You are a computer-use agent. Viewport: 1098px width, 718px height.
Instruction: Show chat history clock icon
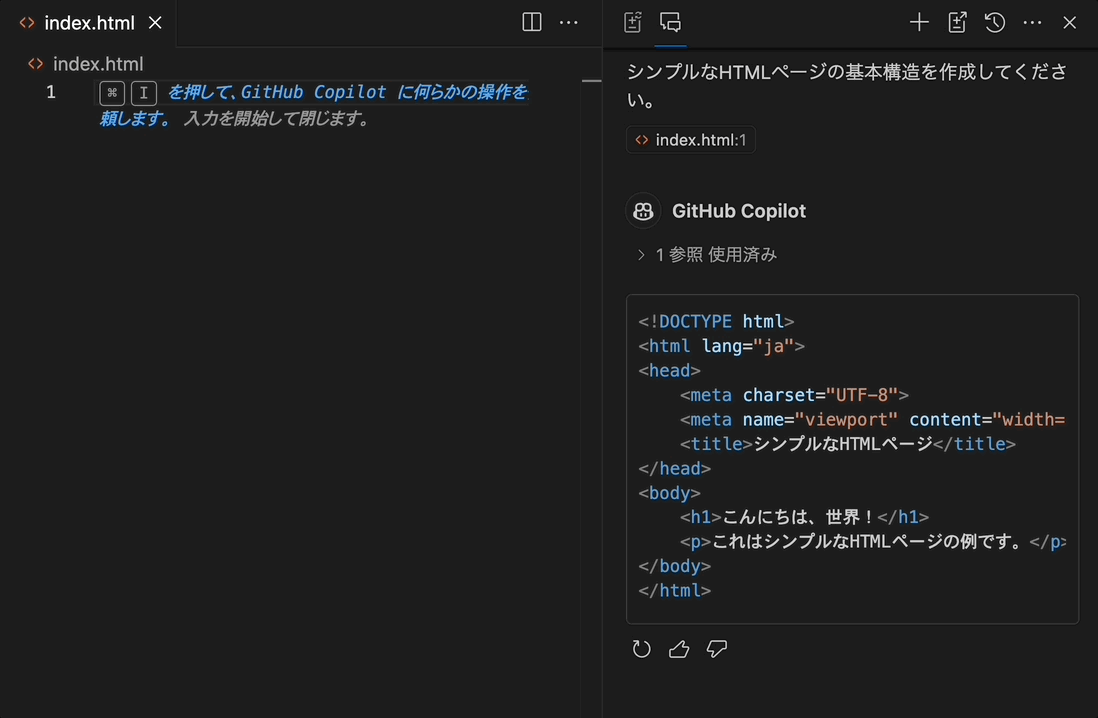pos(994,22)
